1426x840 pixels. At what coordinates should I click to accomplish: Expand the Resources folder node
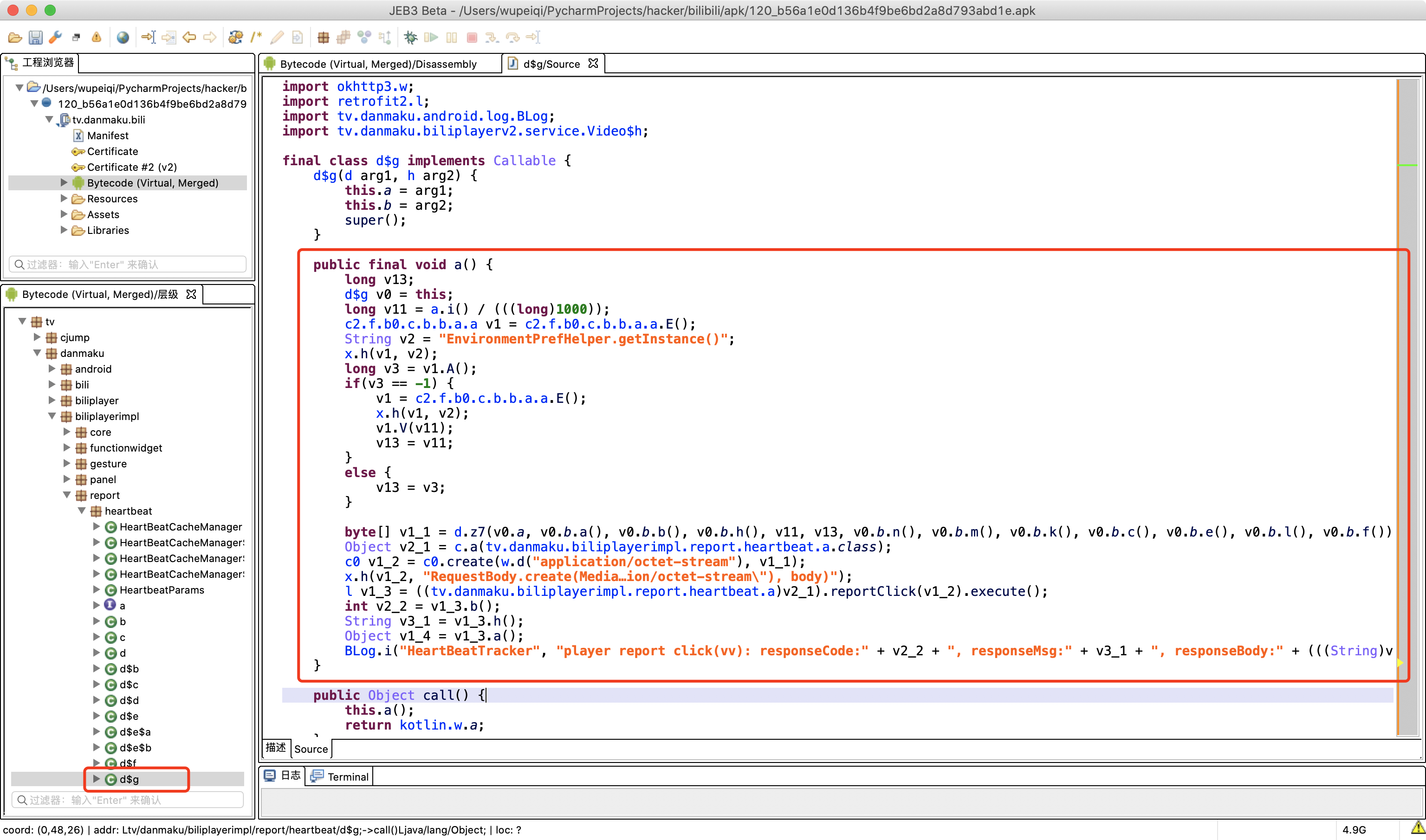[x=64, y=199]
